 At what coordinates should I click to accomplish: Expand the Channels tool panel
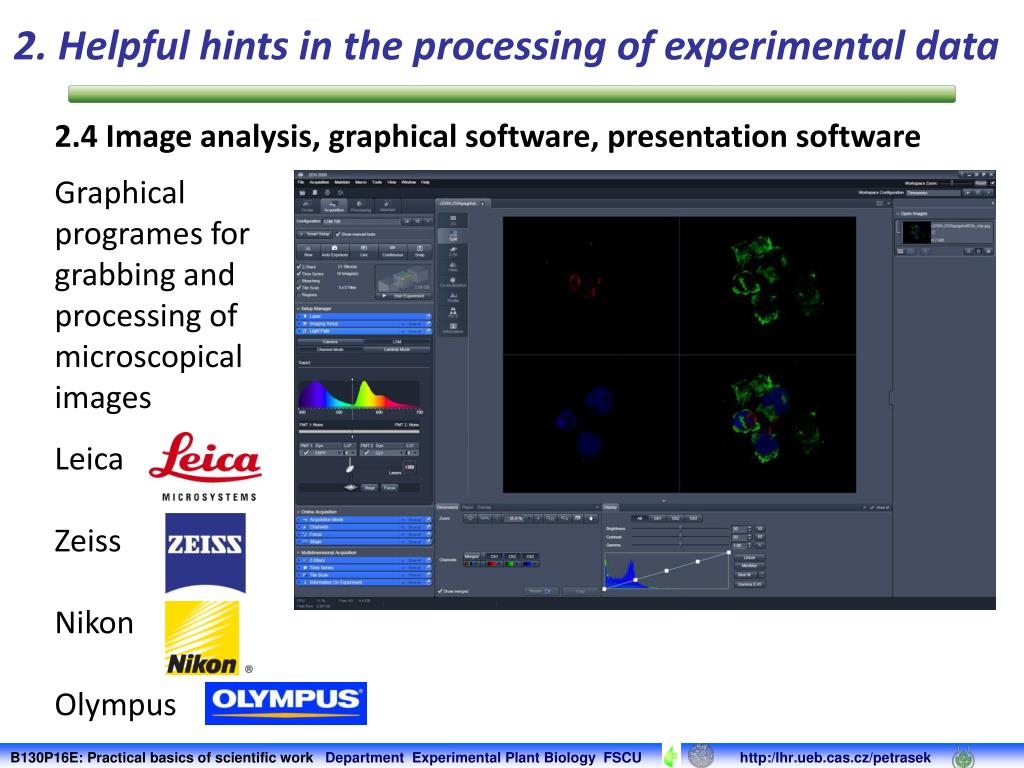tap(299, 527)
